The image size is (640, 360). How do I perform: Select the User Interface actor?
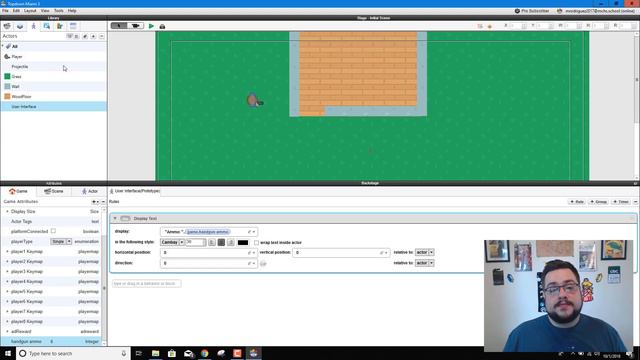point(53,107)
